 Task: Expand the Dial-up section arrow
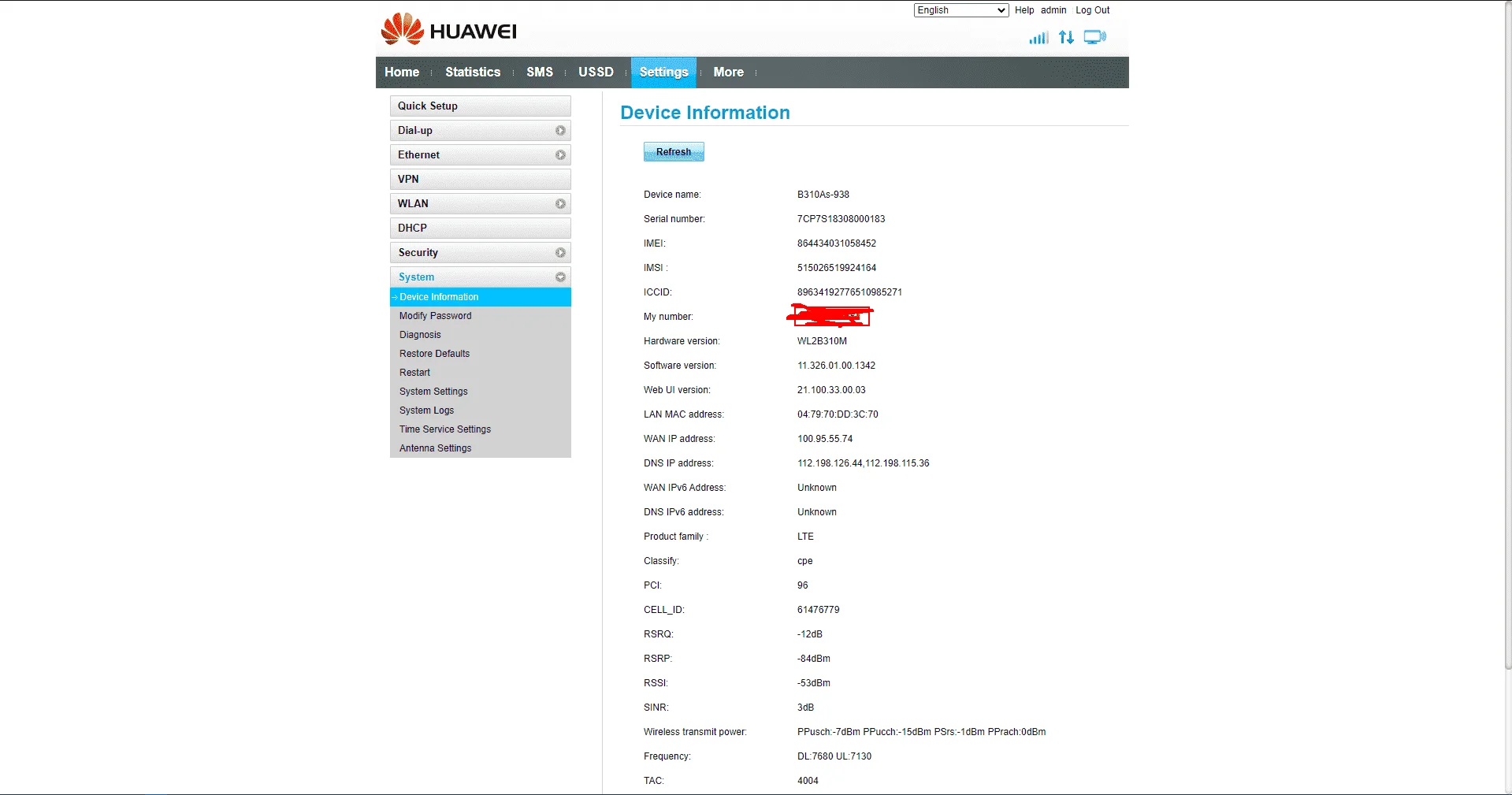click(560, 131)
